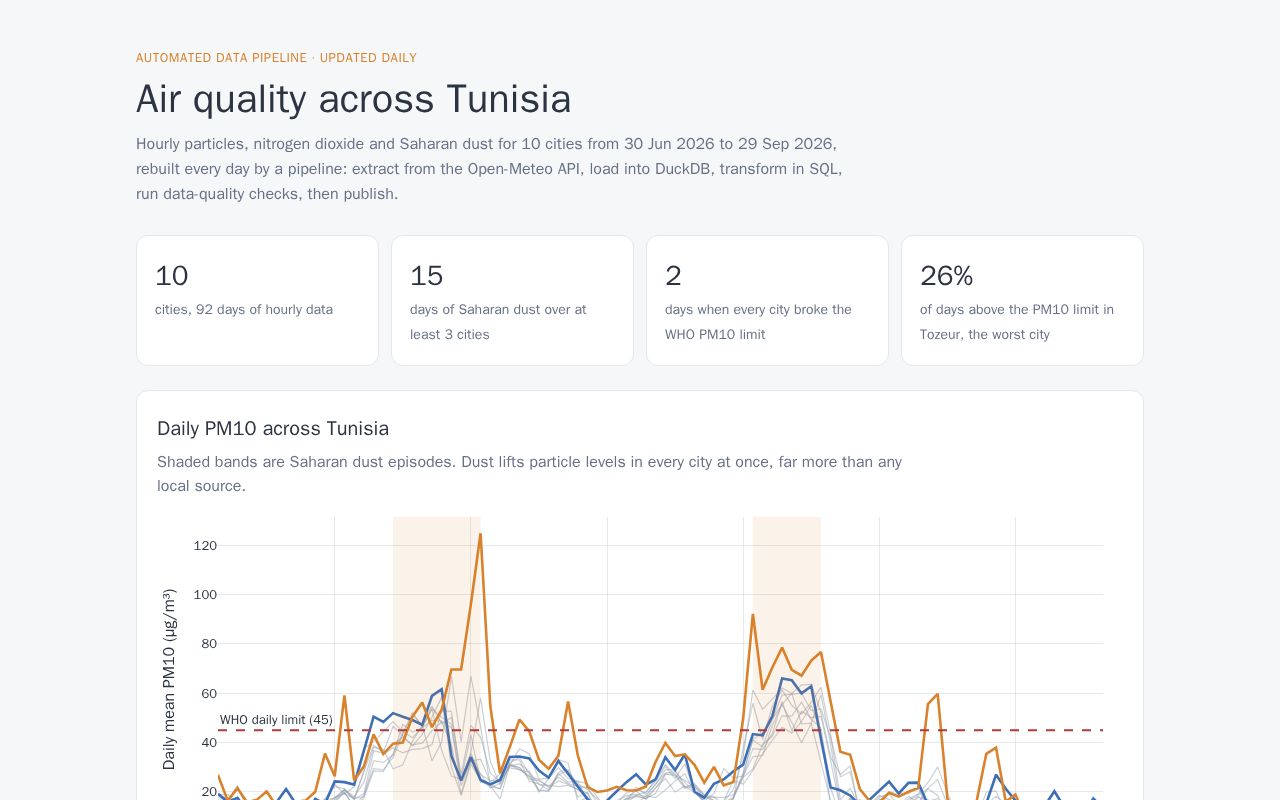Click the intro paragraph about the Open-Meteo pipeline
Image resolution: width=1280 pixels, height=800 pixels.
tap(489, 169)
